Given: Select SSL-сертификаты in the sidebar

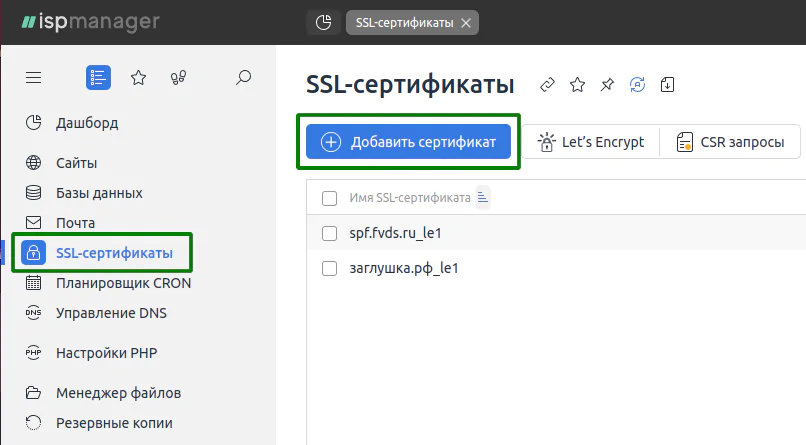Looking at the screenshot, I should pyautogui.click(x=114, y=253).
